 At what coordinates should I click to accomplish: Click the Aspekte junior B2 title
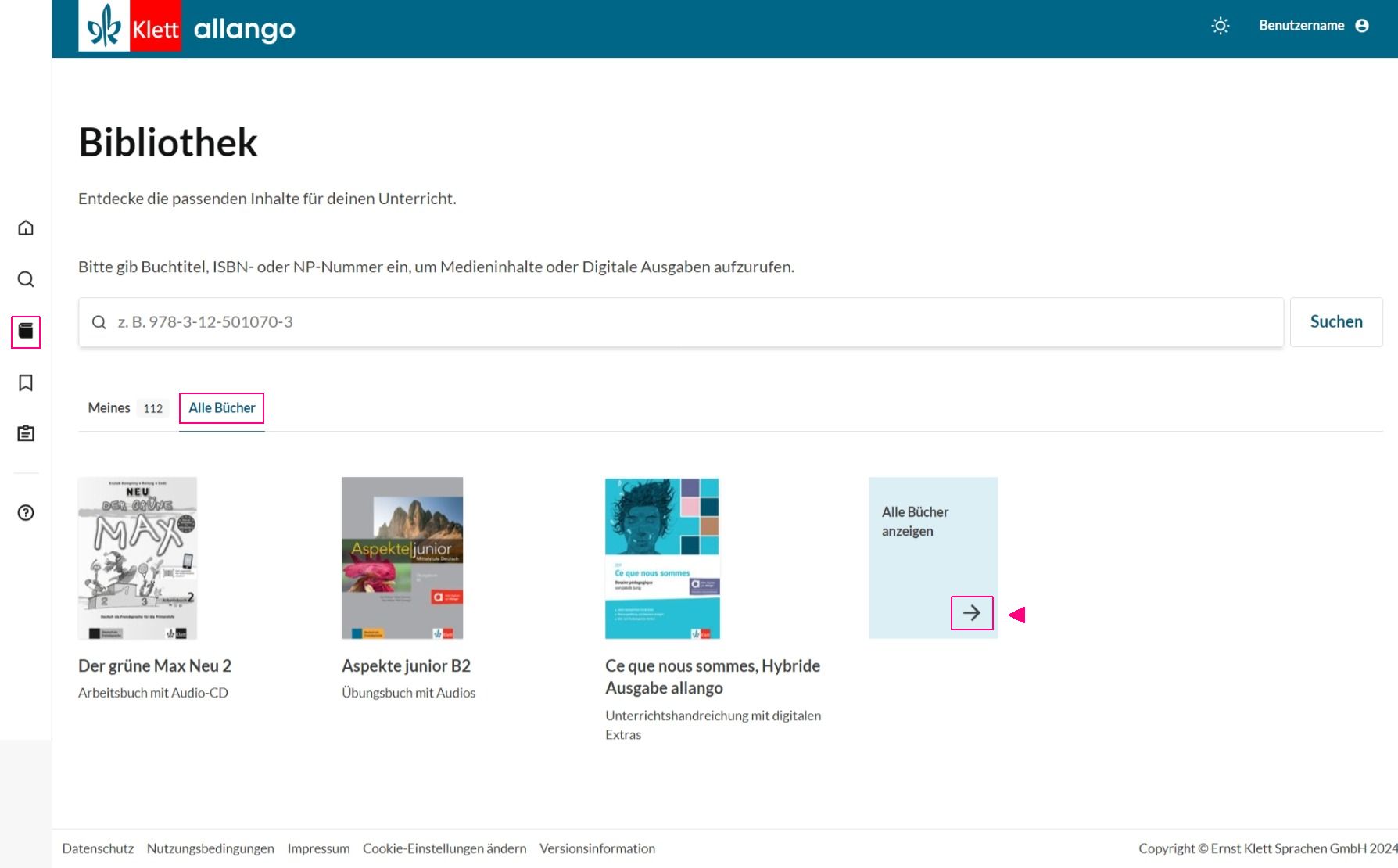(x=407, y=666)
